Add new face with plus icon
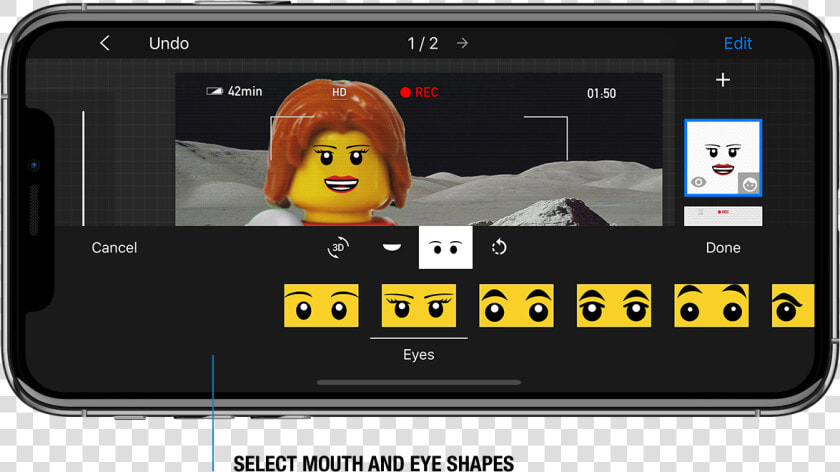This screenshot has height=472, width=840. [723, 80]
